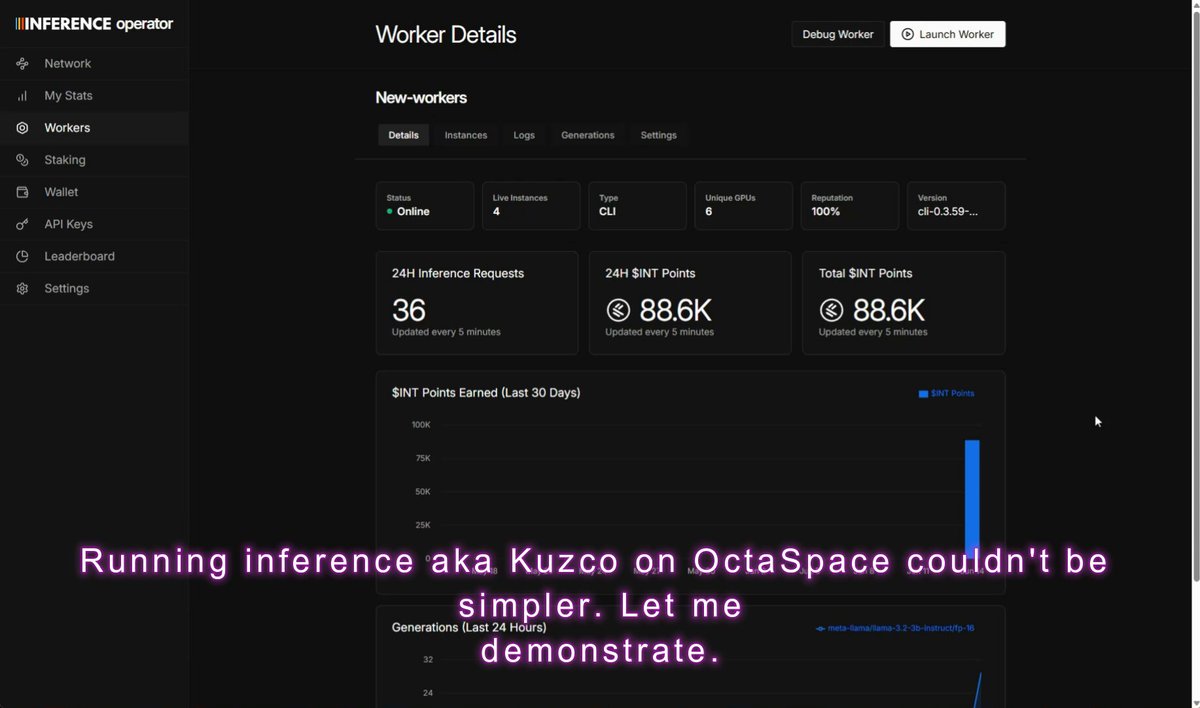
Task: Click the New-workers heading
Action: (x=421, y=98)
